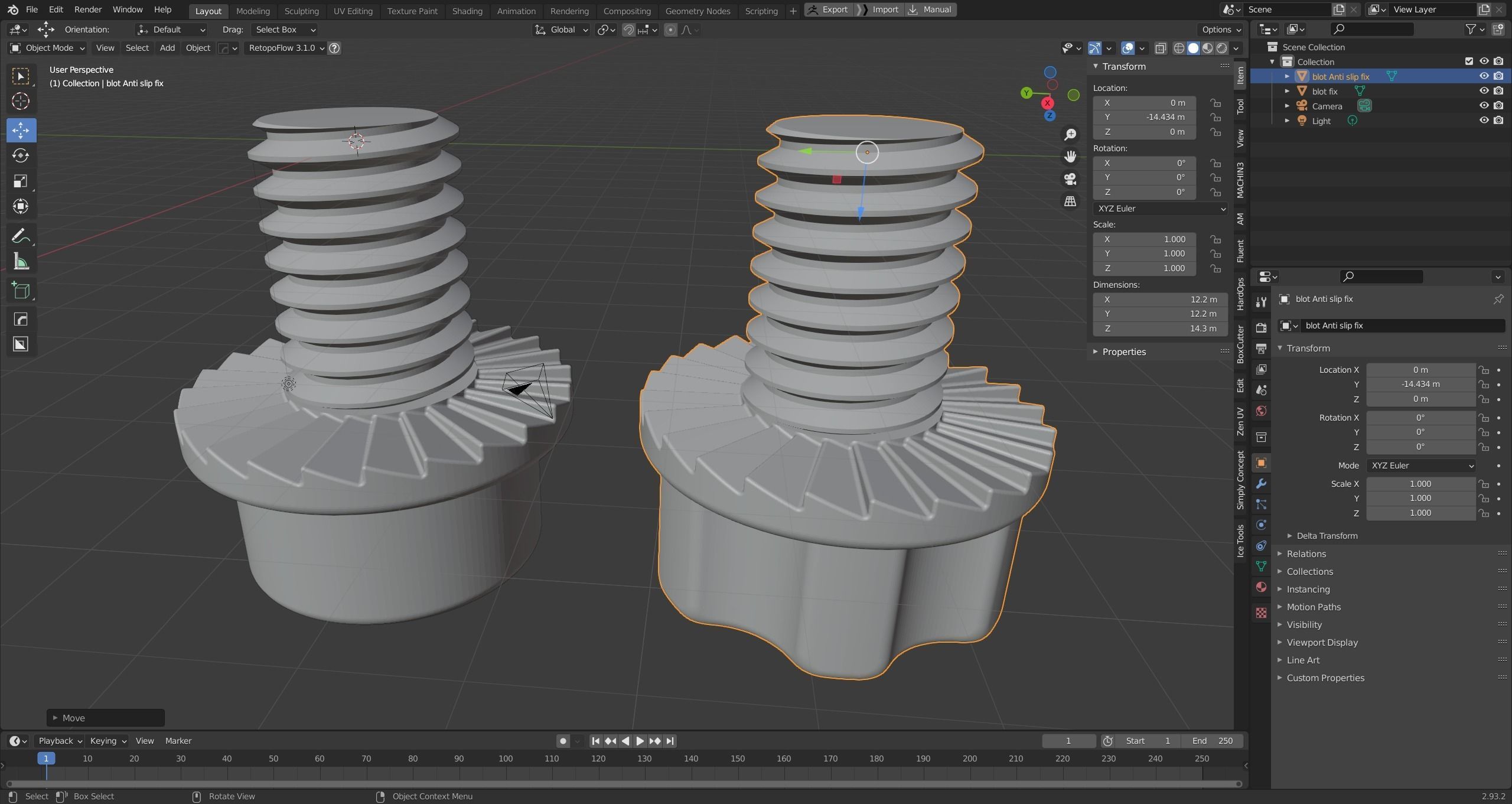
Task: Toggle camera view in viewport
Action: click(x=1070, y=179)
